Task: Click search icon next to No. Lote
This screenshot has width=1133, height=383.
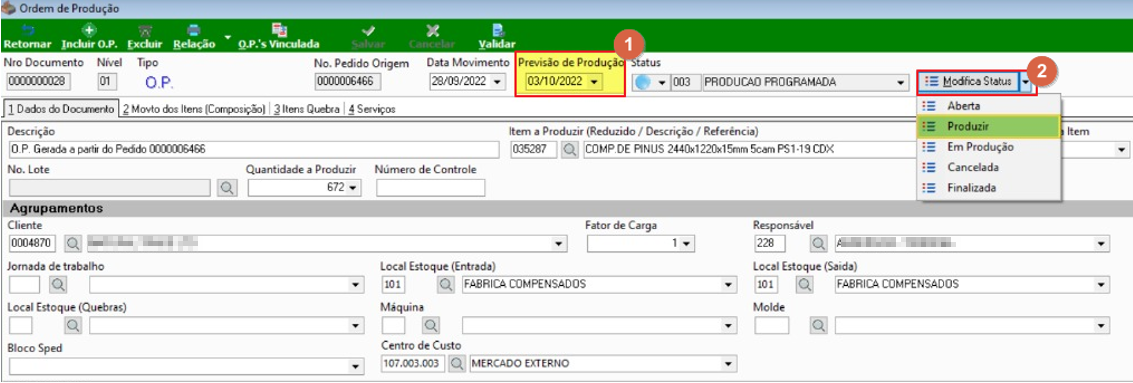Action: (227, 188)
